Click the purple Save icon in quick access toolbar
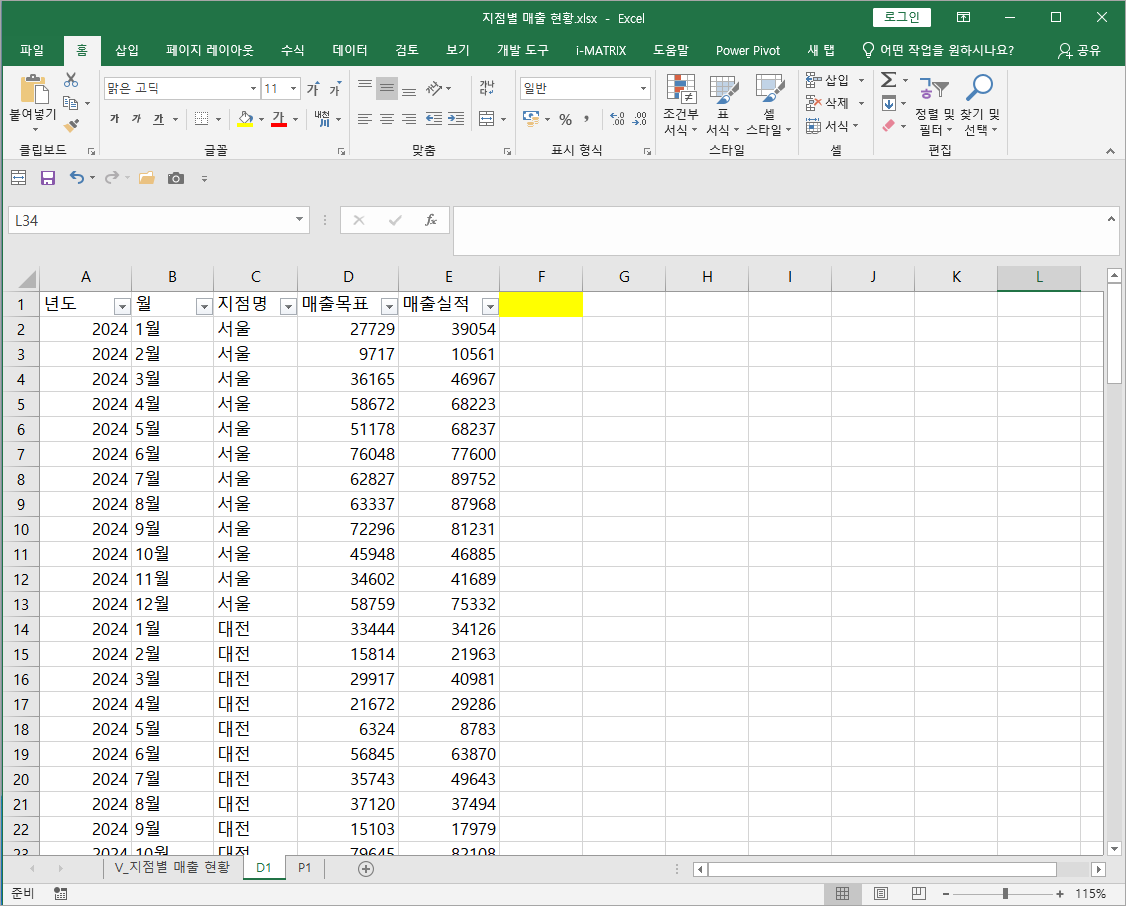The image size is (1126, 906). click(47, 178)
